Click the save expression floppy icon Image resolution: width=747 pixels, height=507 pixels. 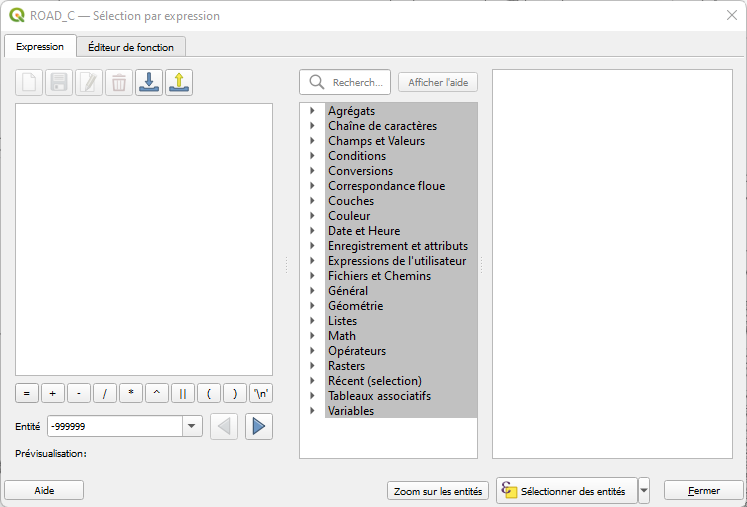tap(59, 82)
